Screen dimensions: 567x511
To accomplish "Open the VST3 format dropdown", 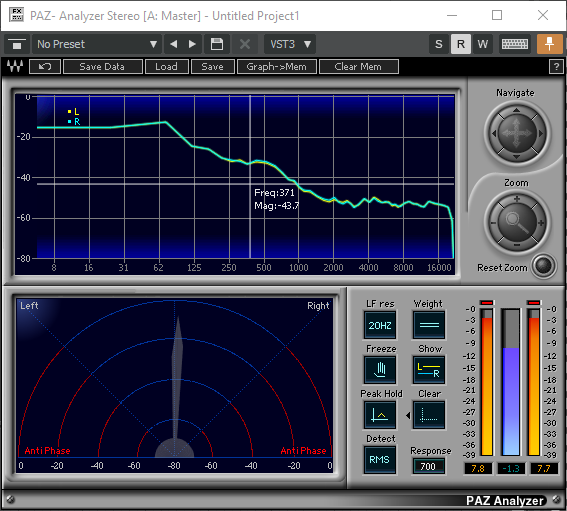I will tap(290, 44).
